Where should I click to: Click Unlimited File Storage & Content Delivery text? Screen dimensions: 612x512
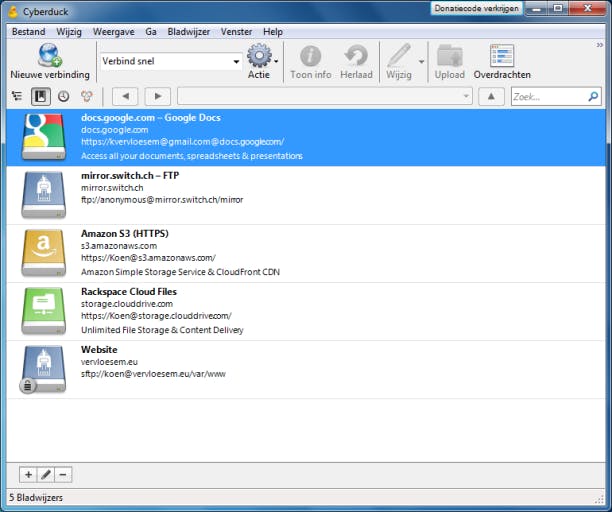click(162, 330)
